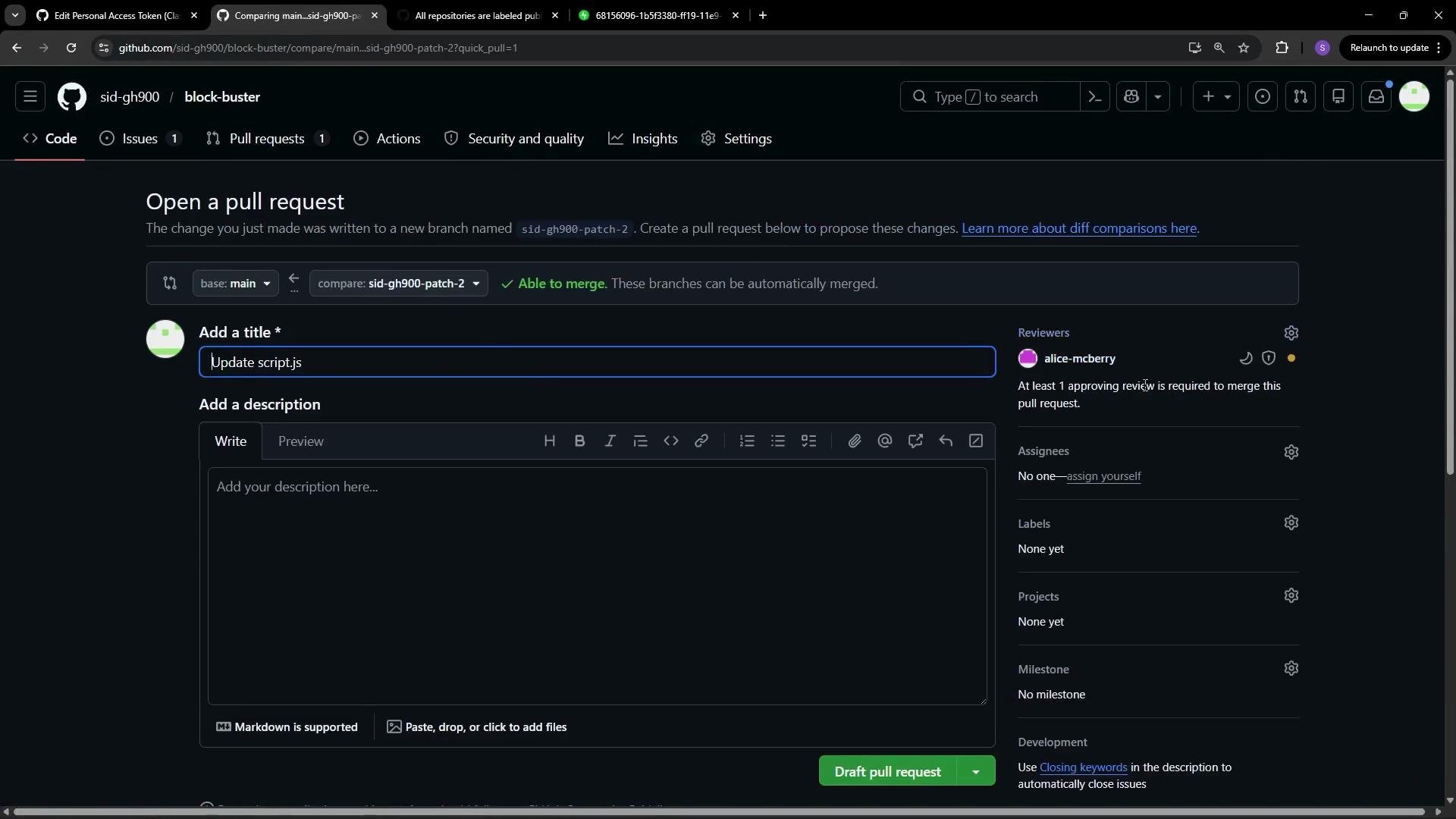Reload the page in browser
This screenshot has width=1456, height=819.
71,48
